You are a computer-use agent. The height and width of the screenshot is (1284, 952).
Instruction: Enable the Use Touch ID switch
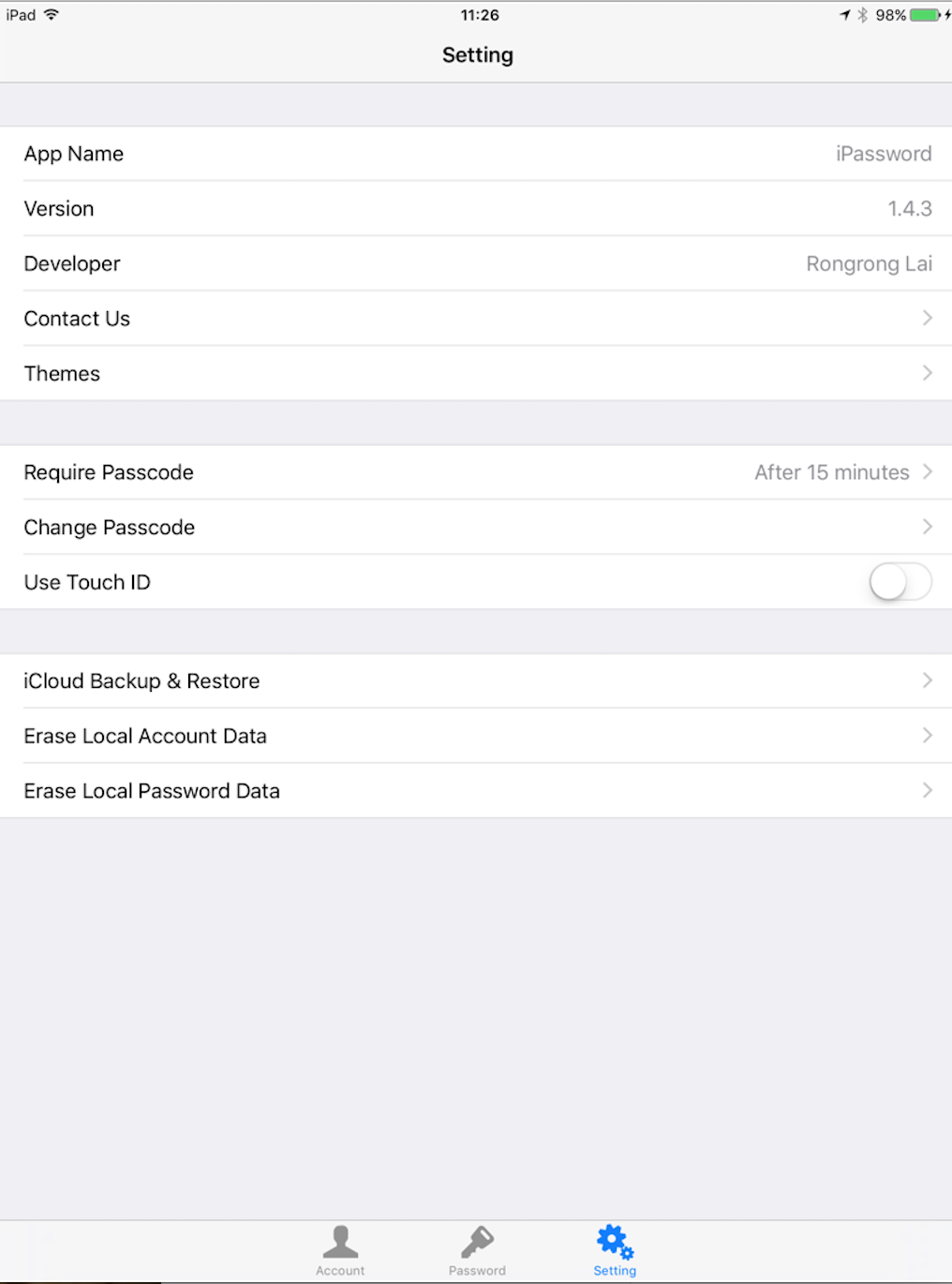900,582
